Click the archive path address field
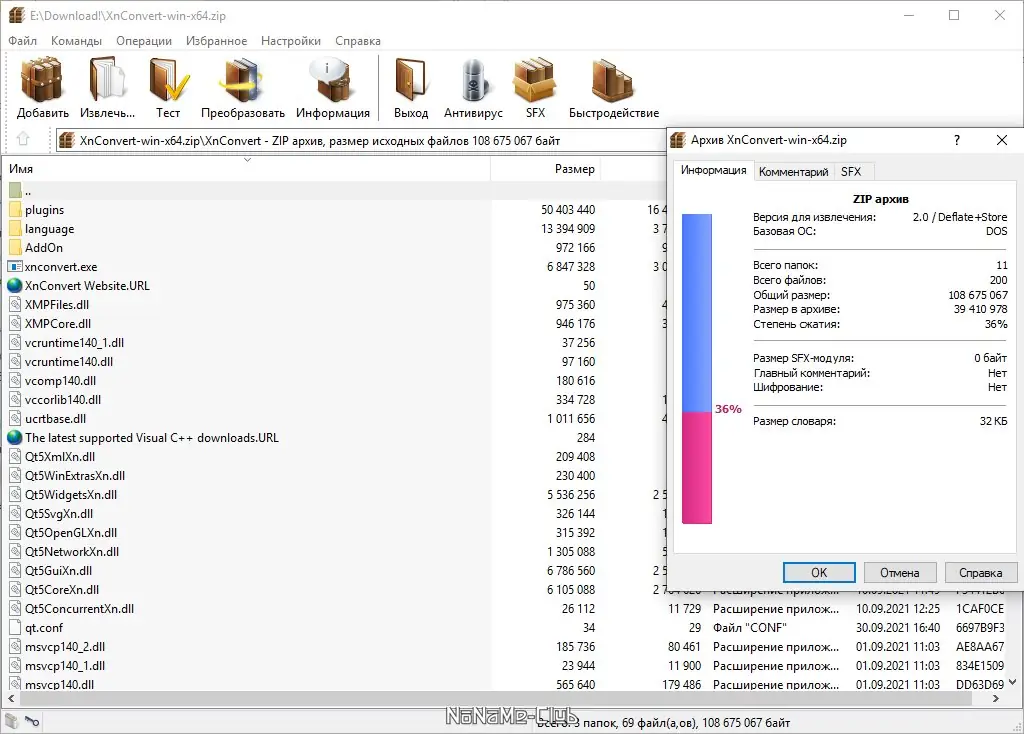This screenshot has width=1024, height=734. 361,140
